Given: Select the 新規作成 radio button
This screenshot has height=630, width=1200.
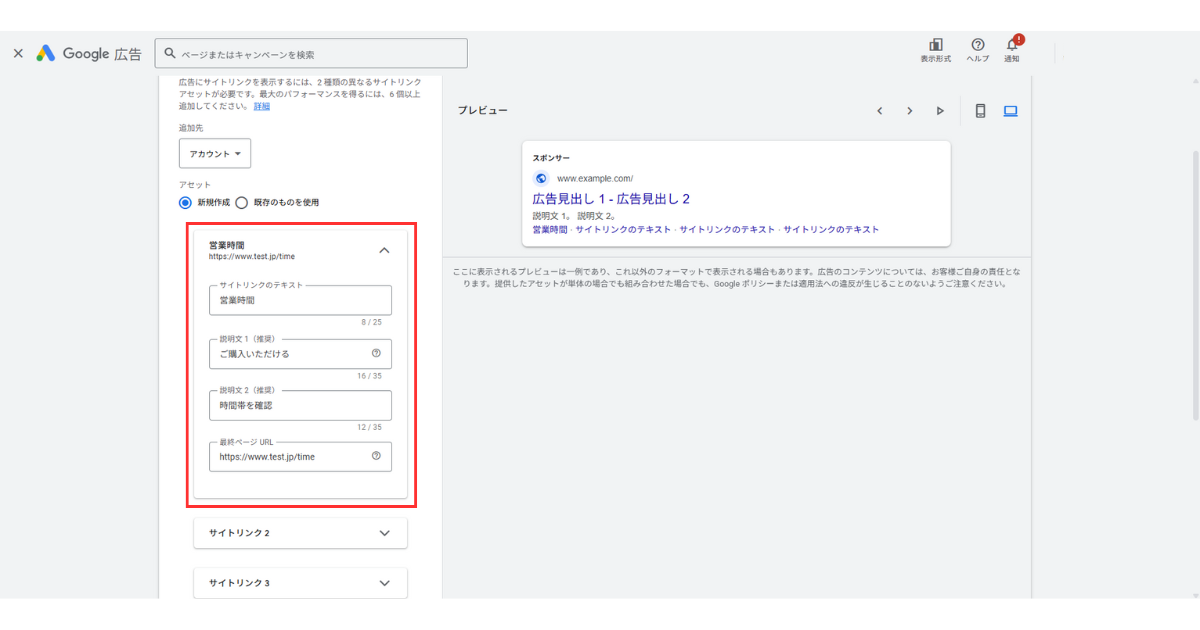Looking at the screenshot, I should point(185,202).
